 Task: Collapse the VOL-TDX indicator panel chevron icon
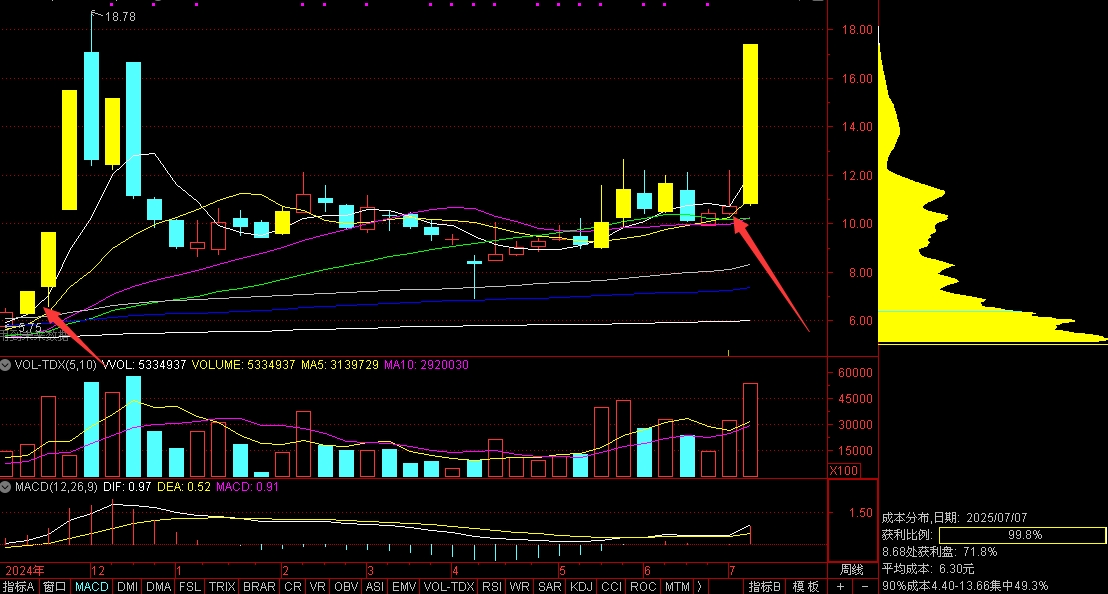(6, 365)
